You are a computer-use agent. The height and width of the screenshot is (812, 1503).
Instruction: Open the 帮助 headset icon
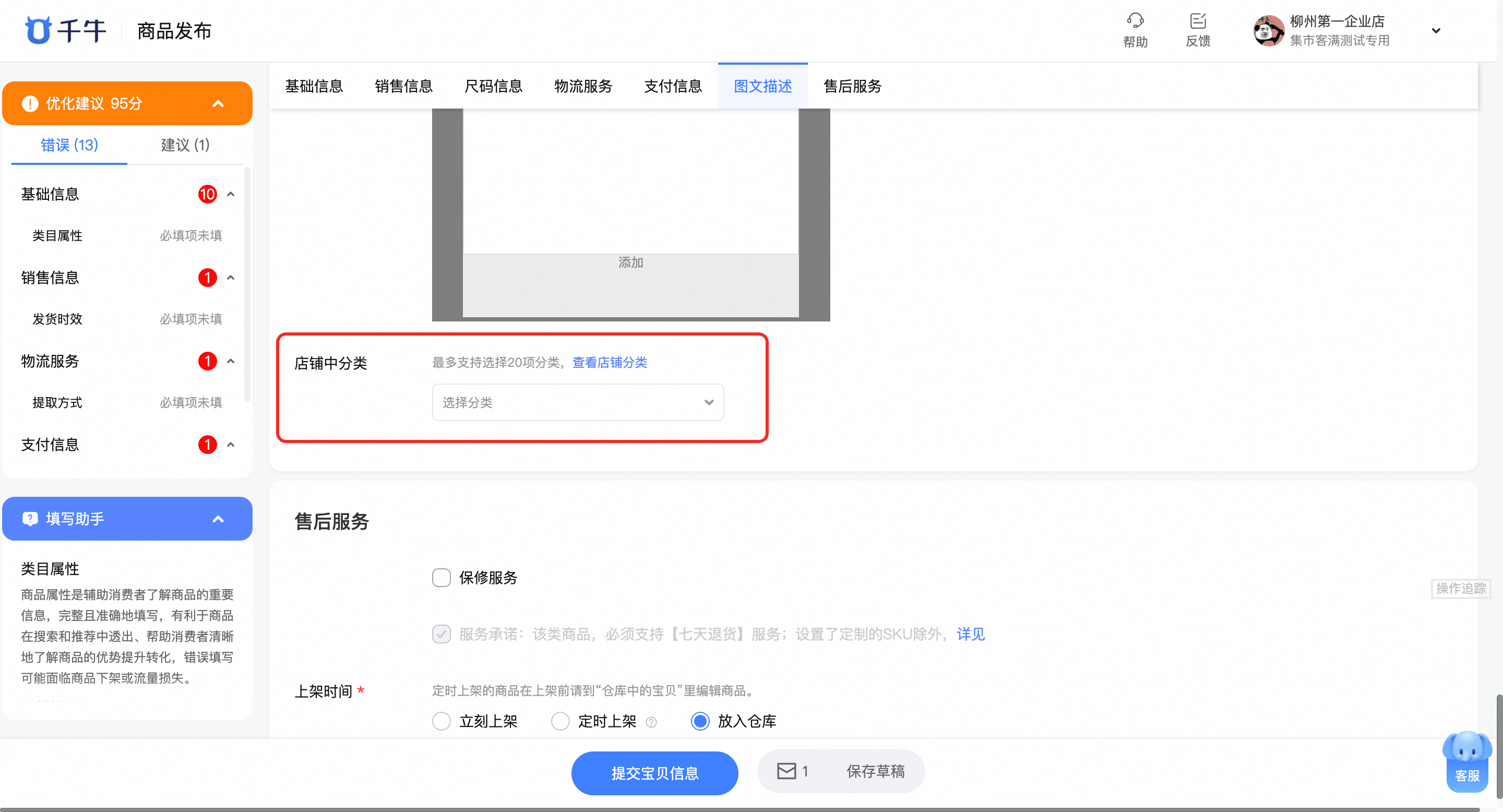1135,21
